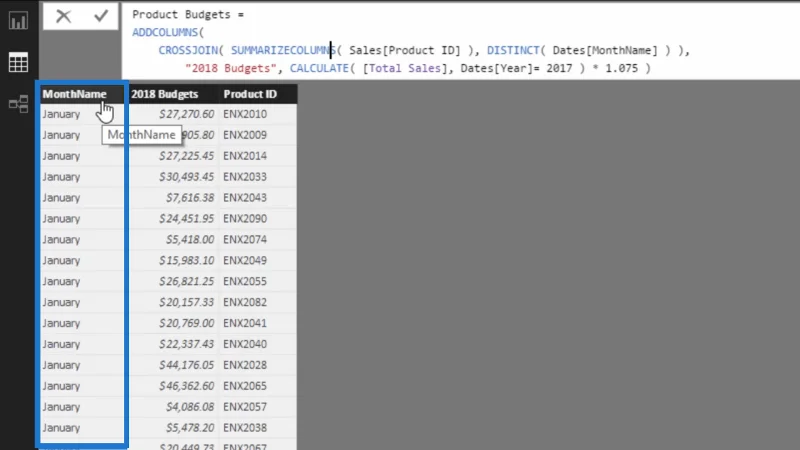Open the Report view icon

[x=18, y=20]
